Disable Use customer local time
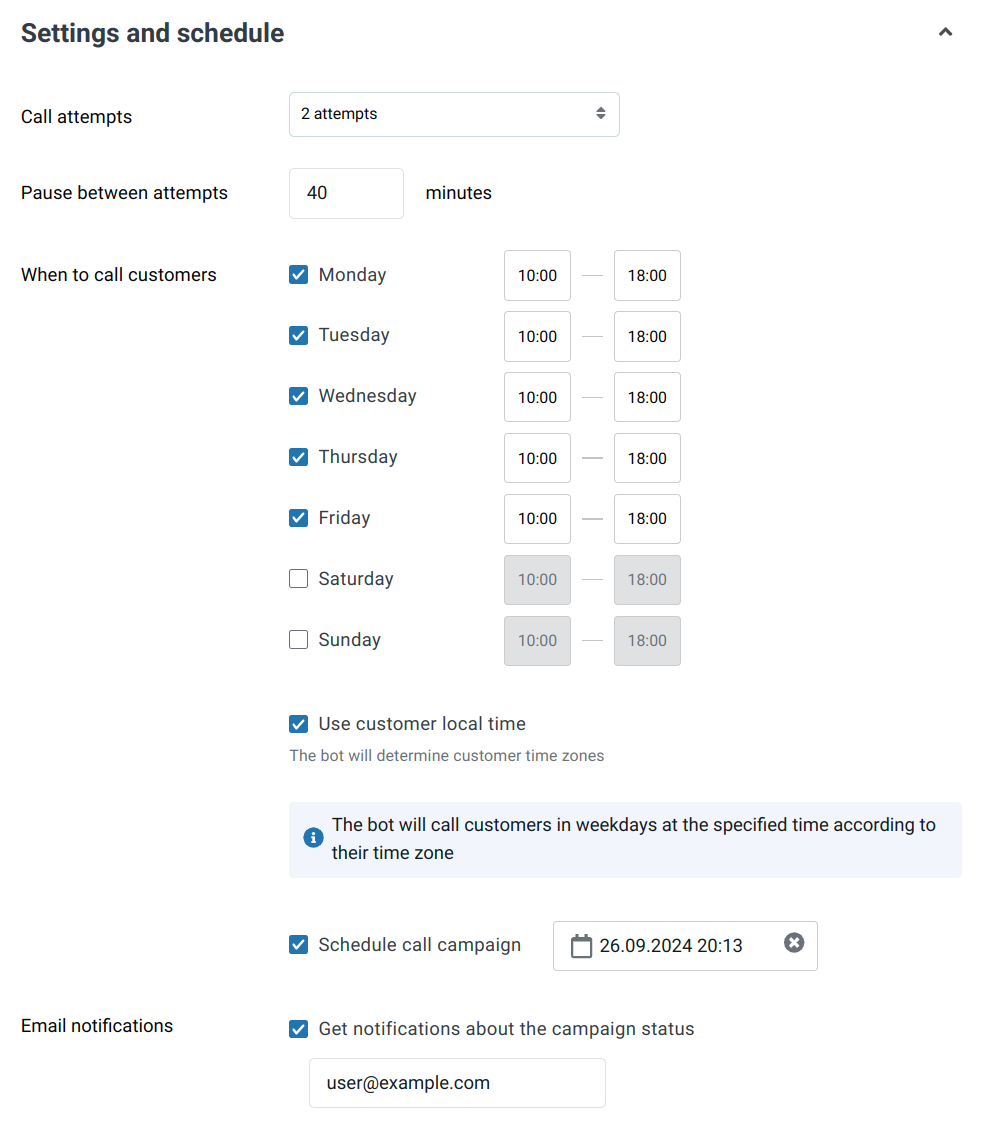The image size is (986, 1137). [298, 724]
